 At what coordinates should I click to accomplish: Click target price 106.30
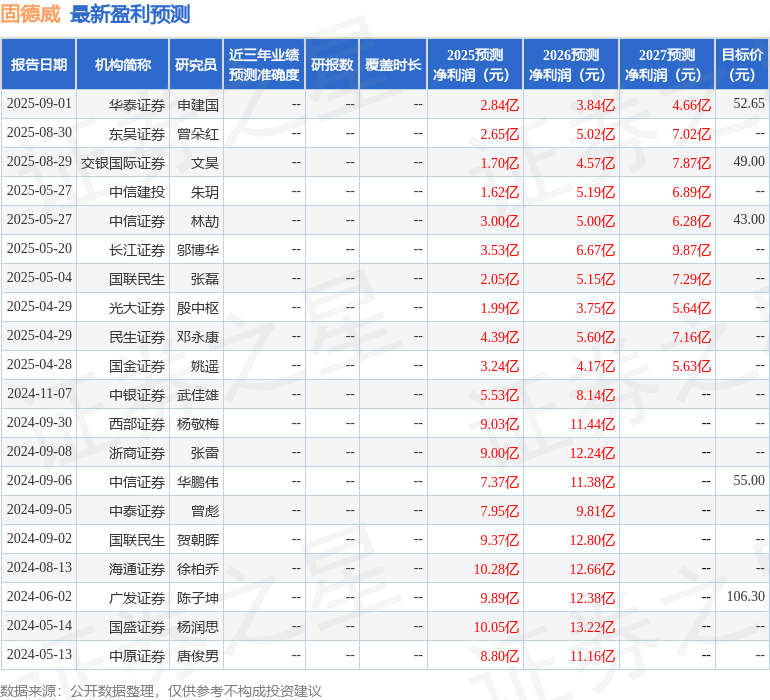tap(746, 596)
